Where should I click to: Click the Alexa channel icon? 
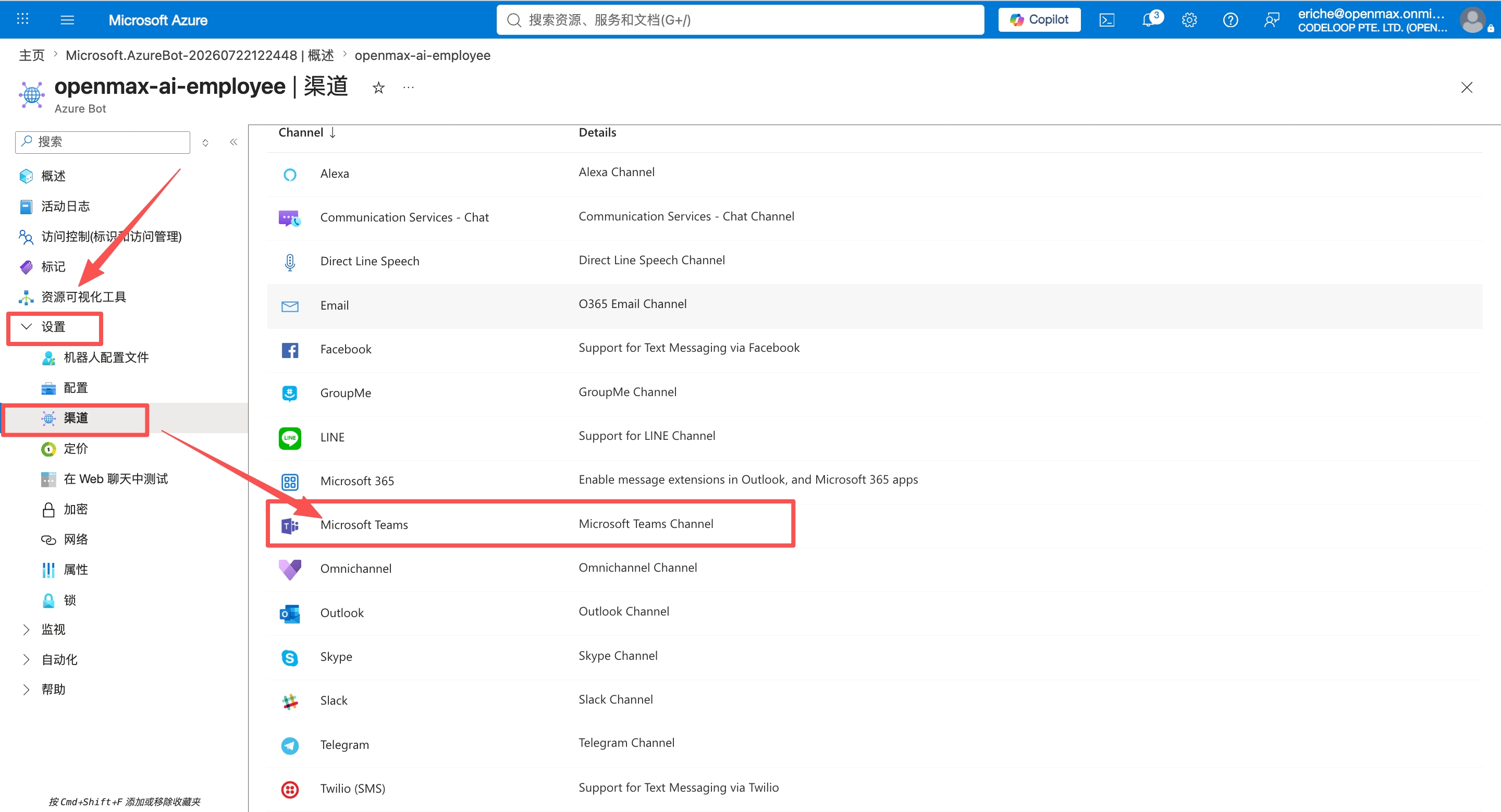click(x=290, y=174)
